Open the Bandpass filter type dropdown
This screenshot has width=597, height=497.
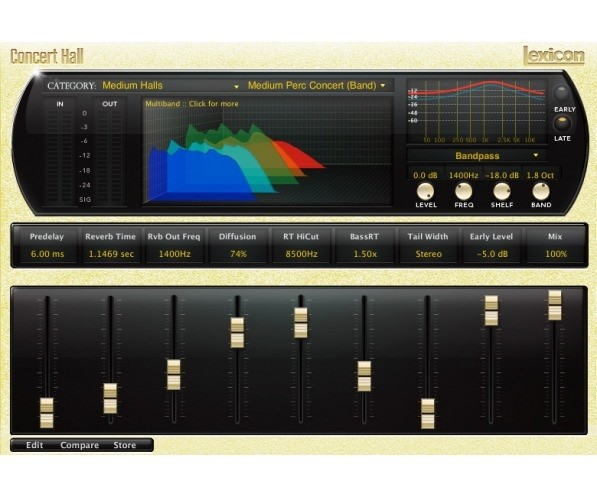pyautogui.click(x=477, y=156)
